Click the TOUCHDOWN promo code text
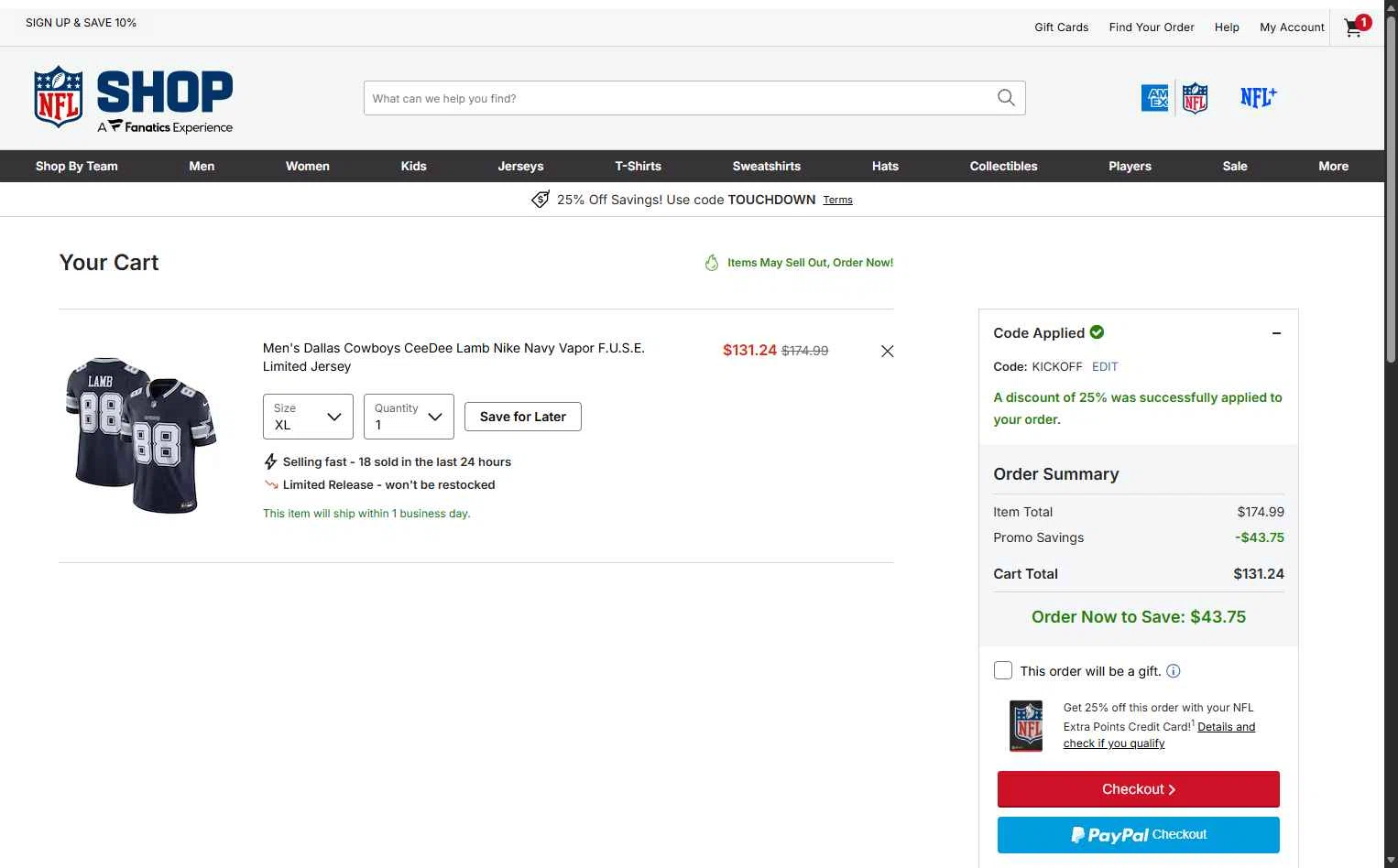 [x=771, y=200]
